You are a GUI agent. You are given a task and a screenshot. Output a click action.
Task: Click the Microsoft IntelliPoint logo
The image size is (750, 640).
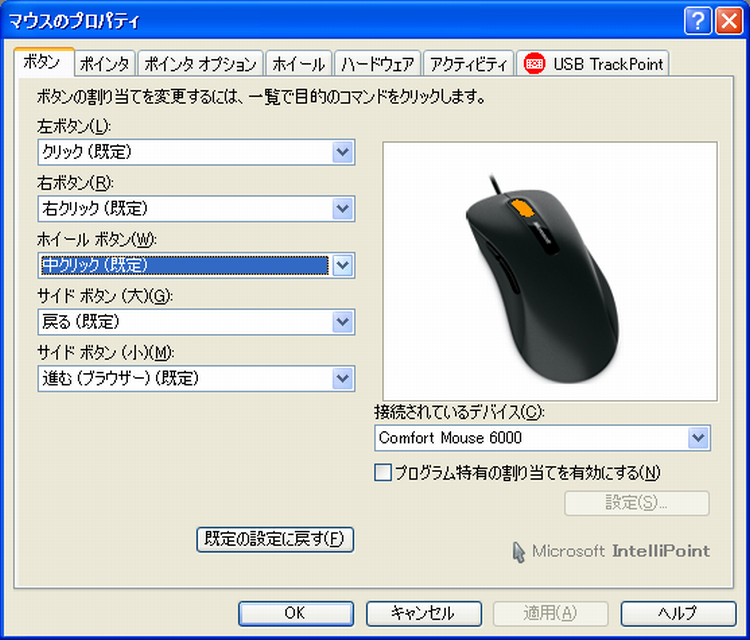(611, 551)
